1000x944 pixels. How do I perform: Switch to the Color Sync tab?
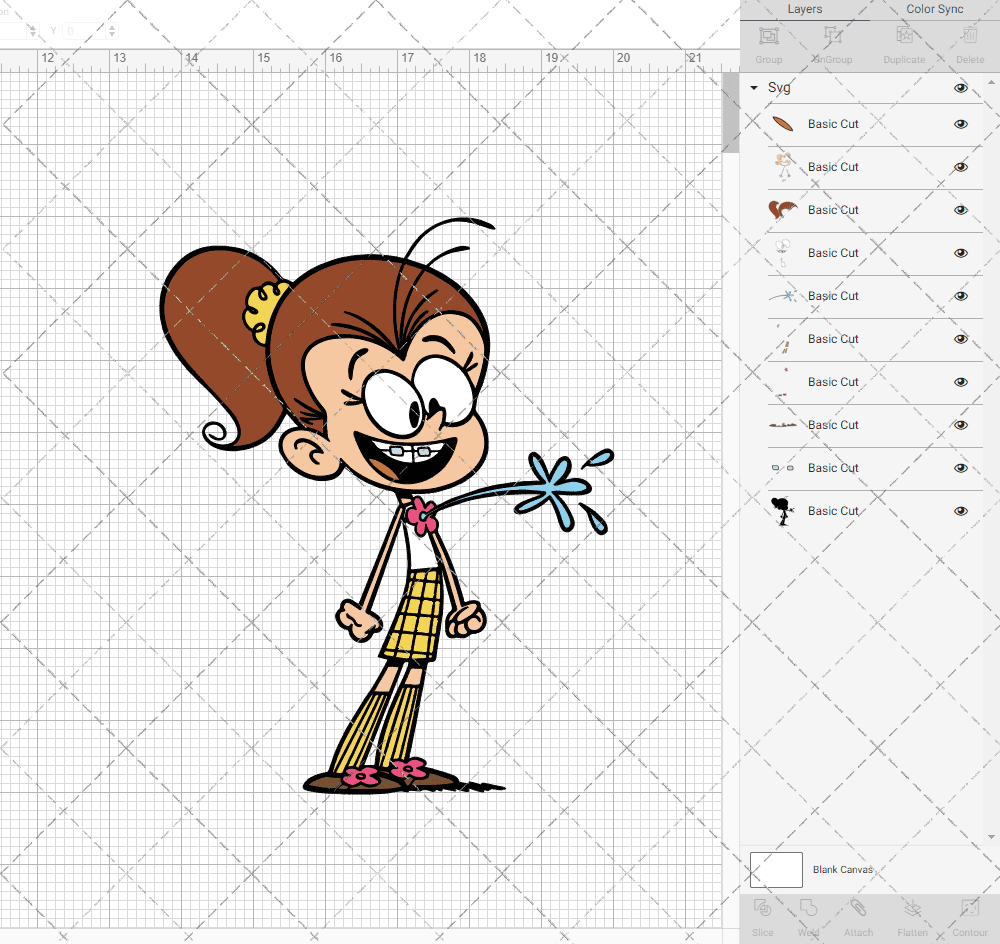coord(934,10)
